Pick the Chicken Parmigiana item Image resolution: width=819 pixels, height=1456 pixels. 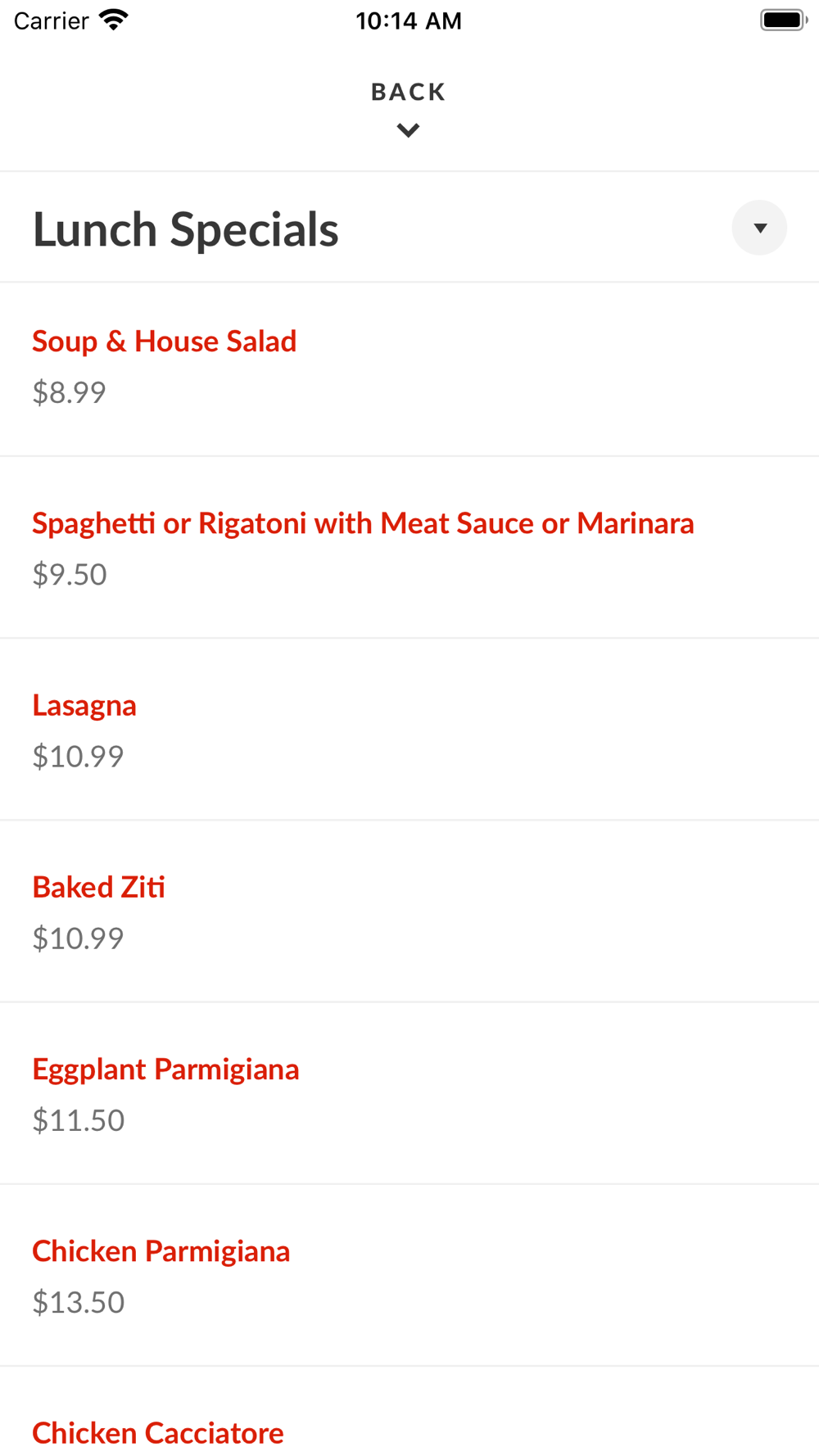161,1250
